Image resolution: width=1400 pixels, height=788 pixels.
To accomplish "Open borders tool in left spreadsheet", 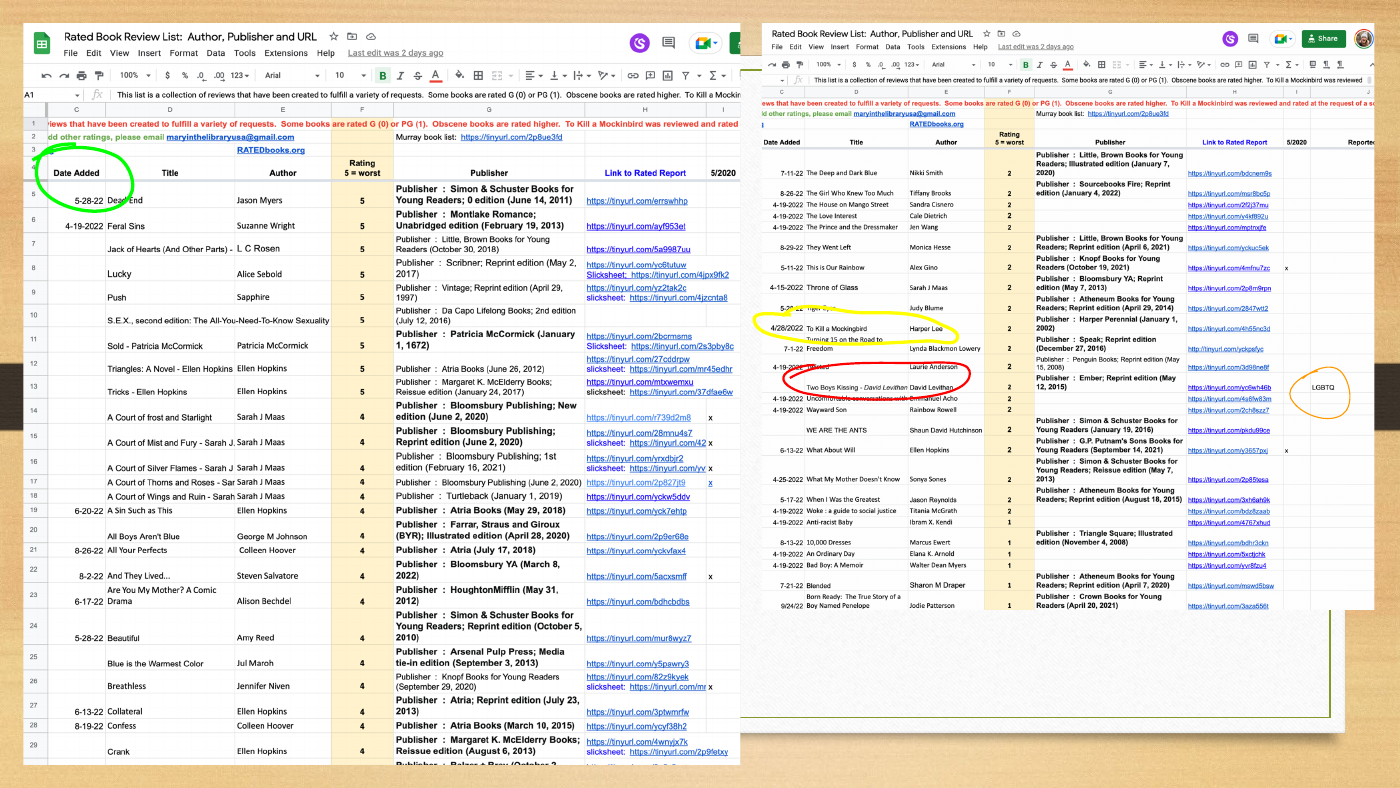I will 479,75.
